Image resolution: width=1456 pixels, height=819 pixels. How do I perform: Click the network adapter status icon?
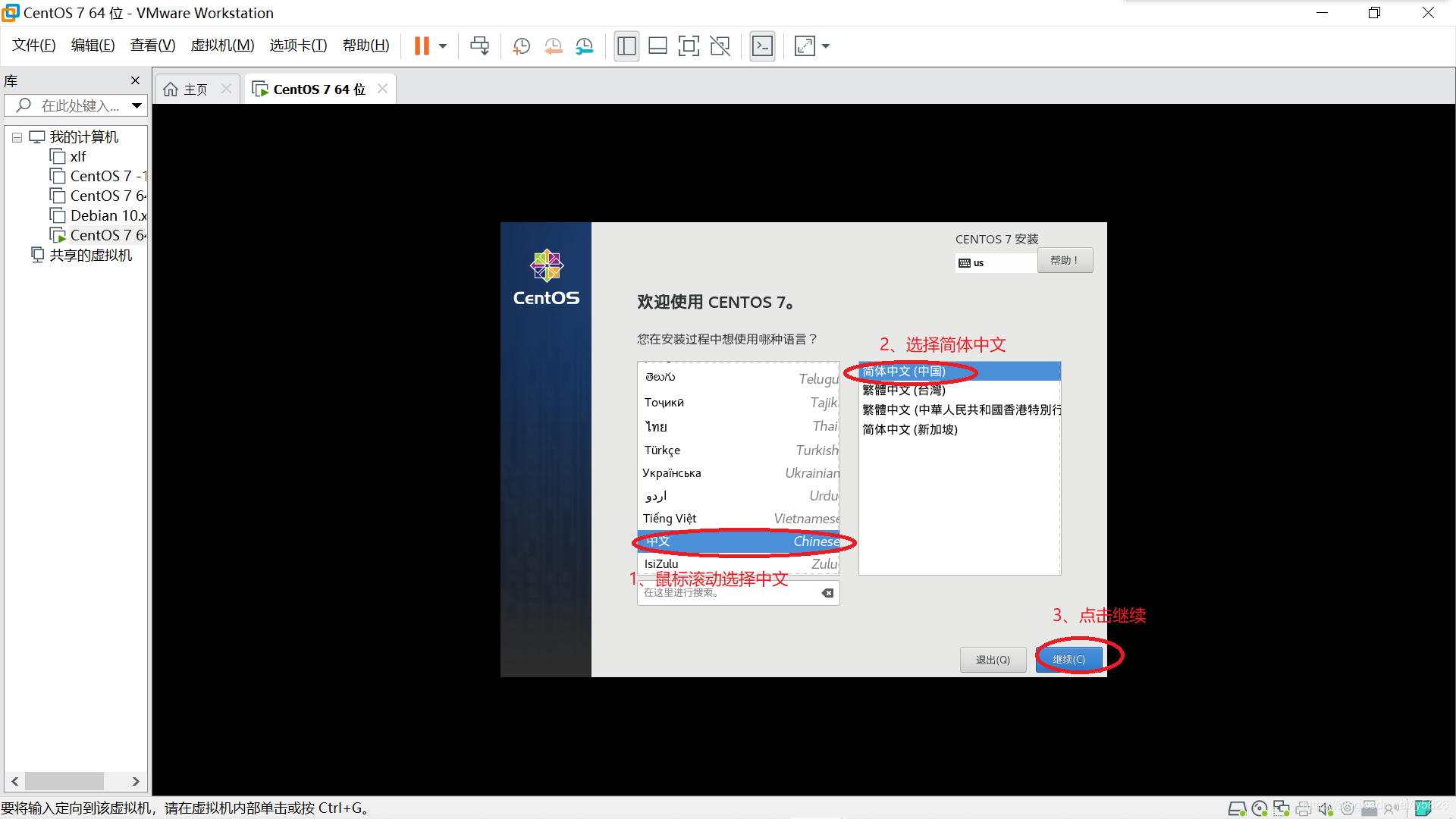[x=1282, y=809]
